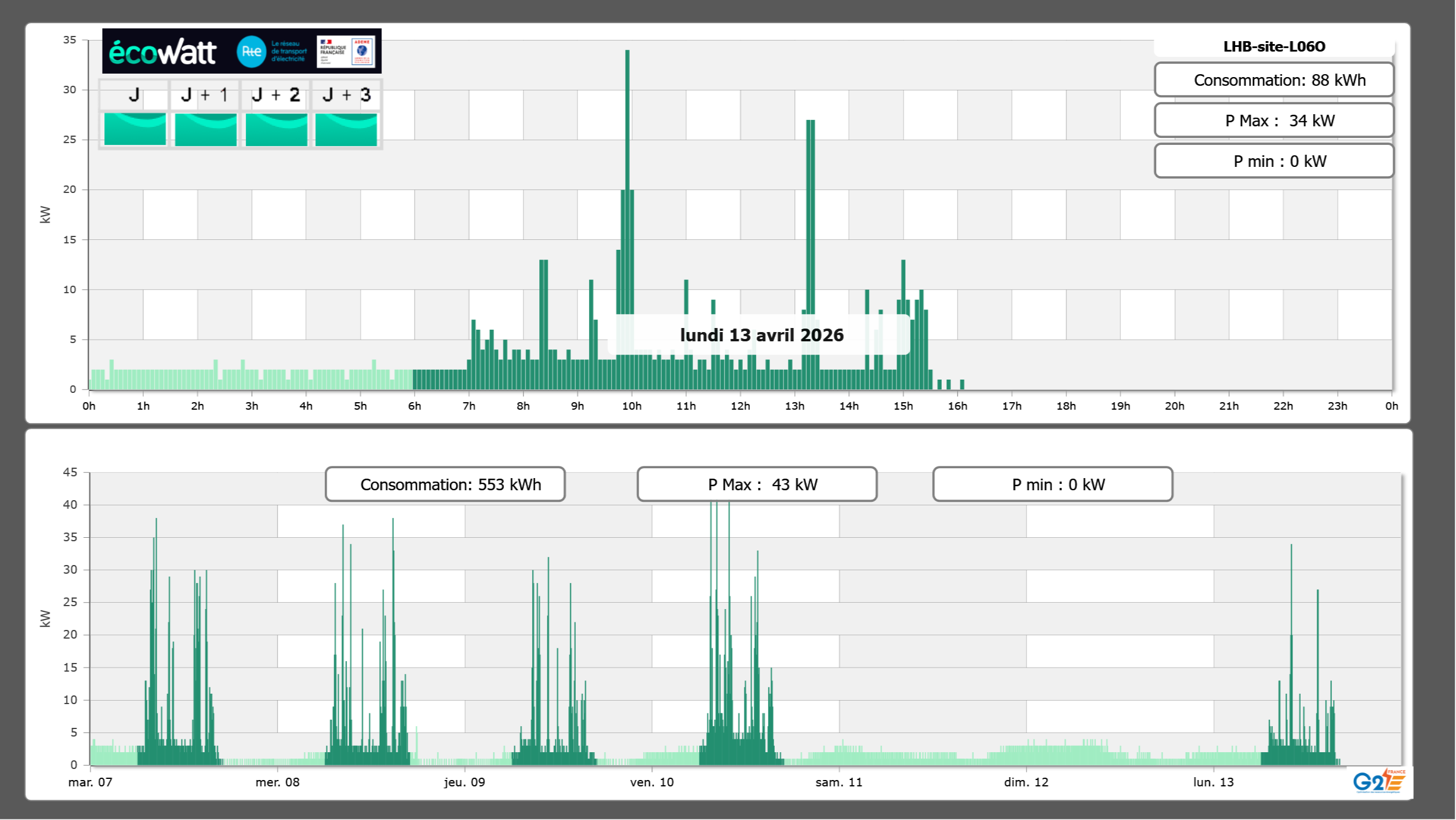This screenshot has width=1456, height=820.
Task: Click the Consommation: 88 kWh box
Action: point(1274,80)
